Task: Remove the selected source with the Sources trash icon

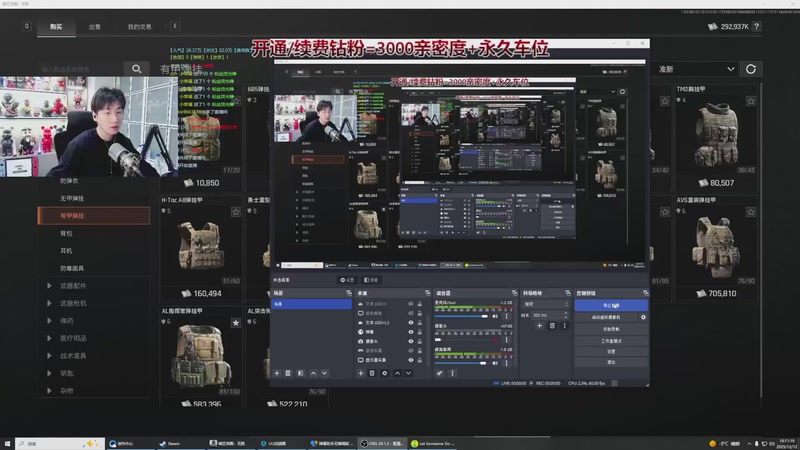Action: click(372, 373)
